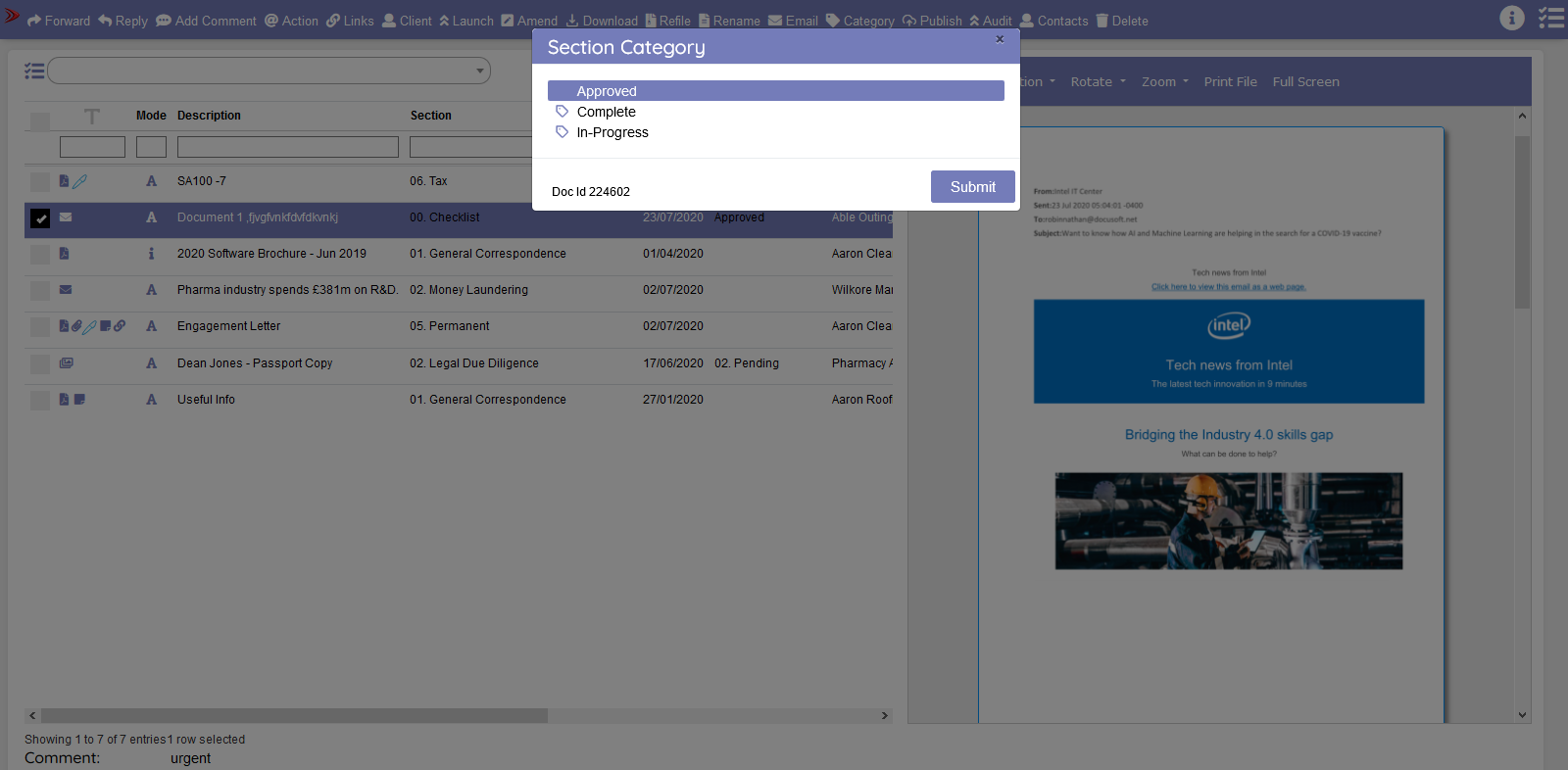Tick the Dean Jones Passport Copy checkbox
The image size is (1568, 770).
tap(40, 364)
